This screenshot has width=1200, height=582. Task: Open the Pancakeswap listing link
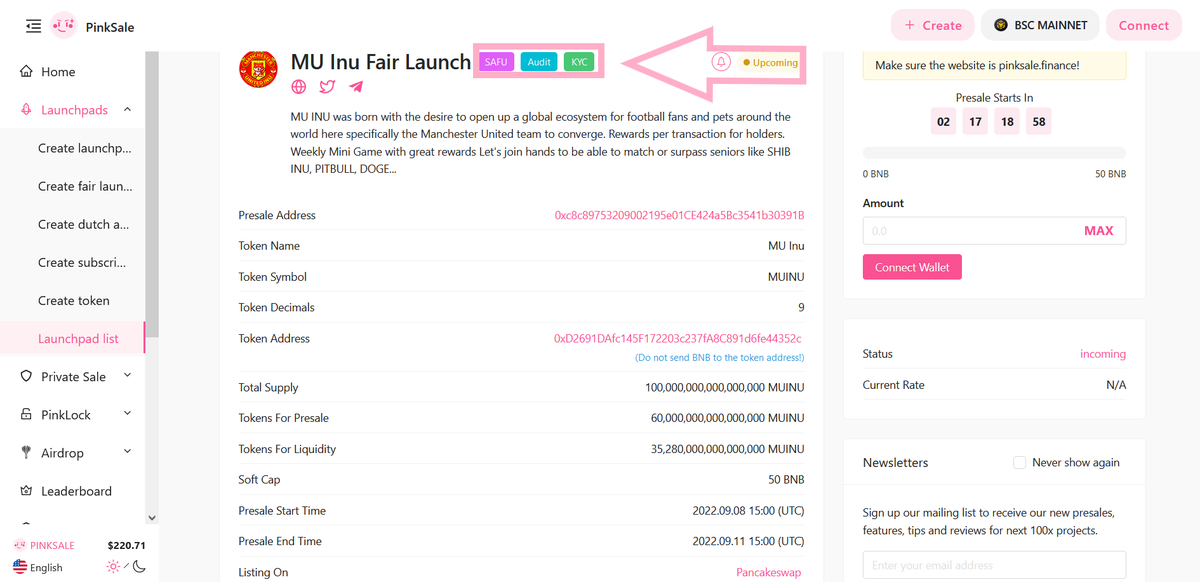pos(768,572)
